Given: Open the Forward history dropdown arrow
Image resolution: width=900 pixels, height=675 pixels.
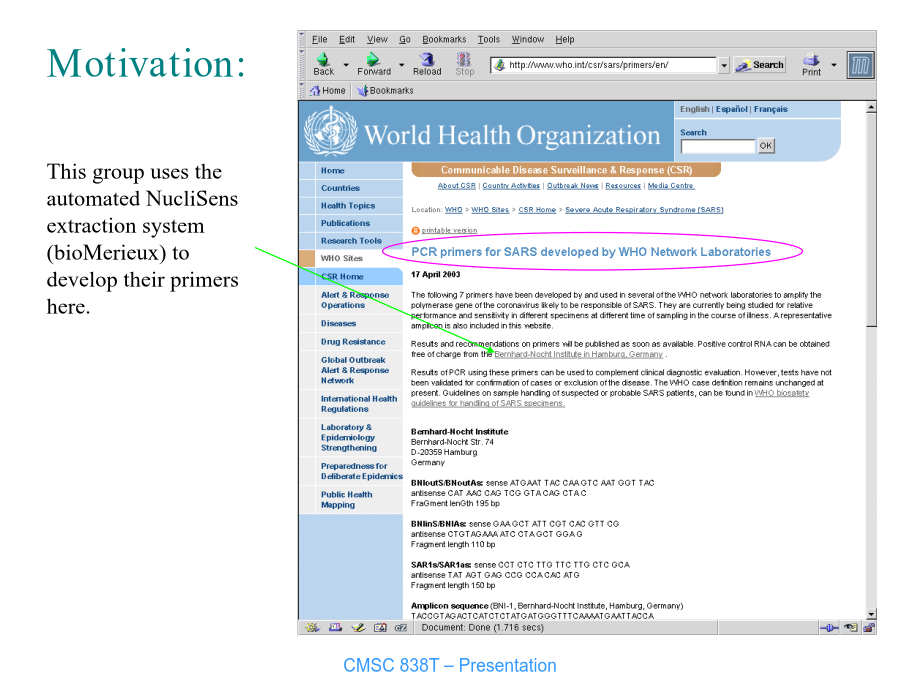Looking at the screenshot, I should click(x=402, y=65).
